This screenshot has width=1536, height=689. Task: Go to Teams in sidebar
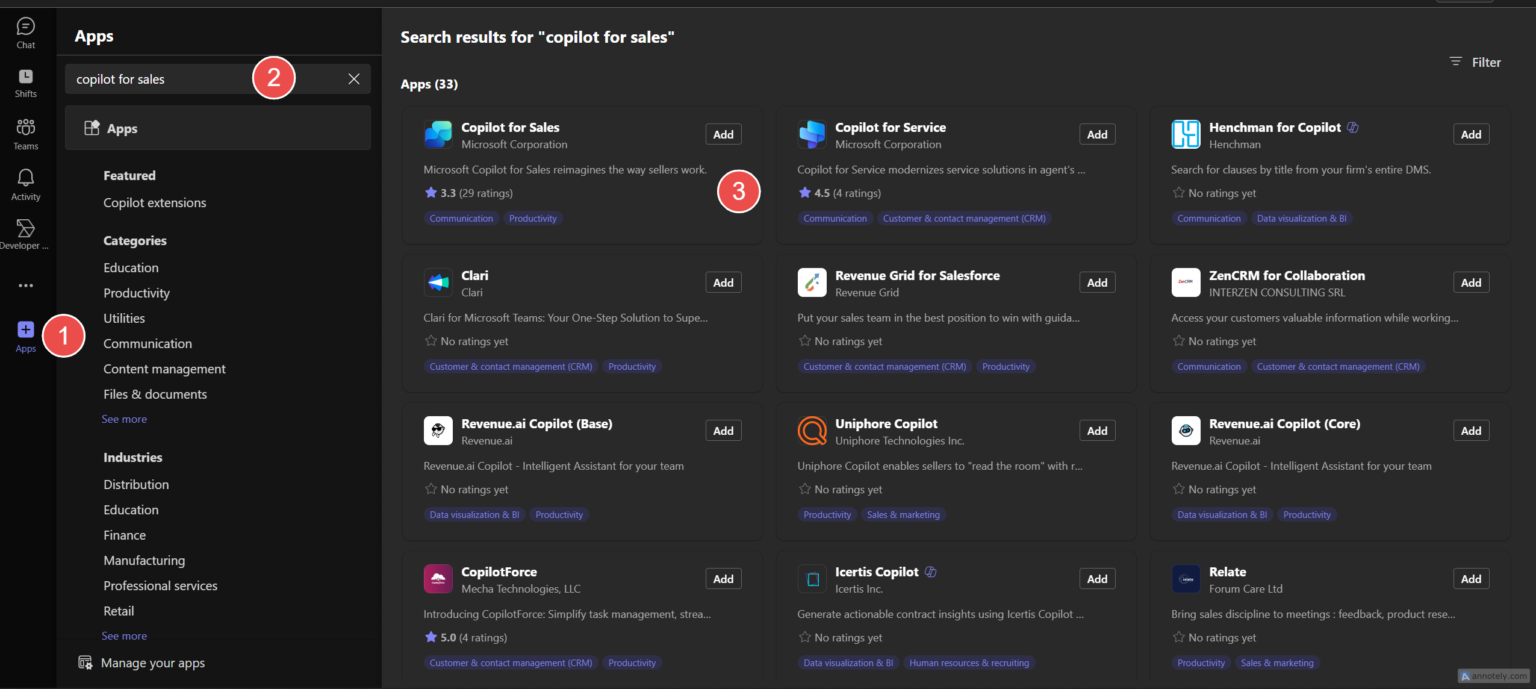(x=26, y=133)
